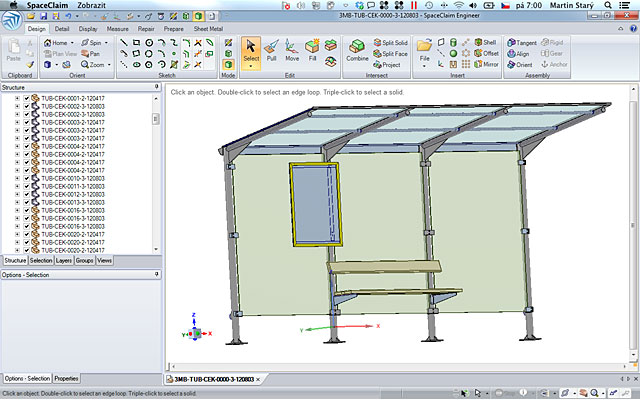640x400 pixels.
Task: Expand the TUB-CEK-0011-3-120803 tree node
Action: tap(17, 187)
